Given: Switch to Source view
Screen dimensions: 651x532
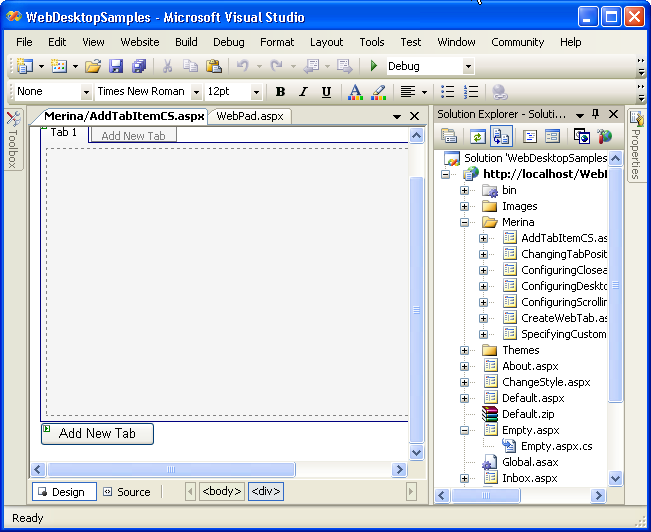Looking at the screenshot, I should click(126, 492).
